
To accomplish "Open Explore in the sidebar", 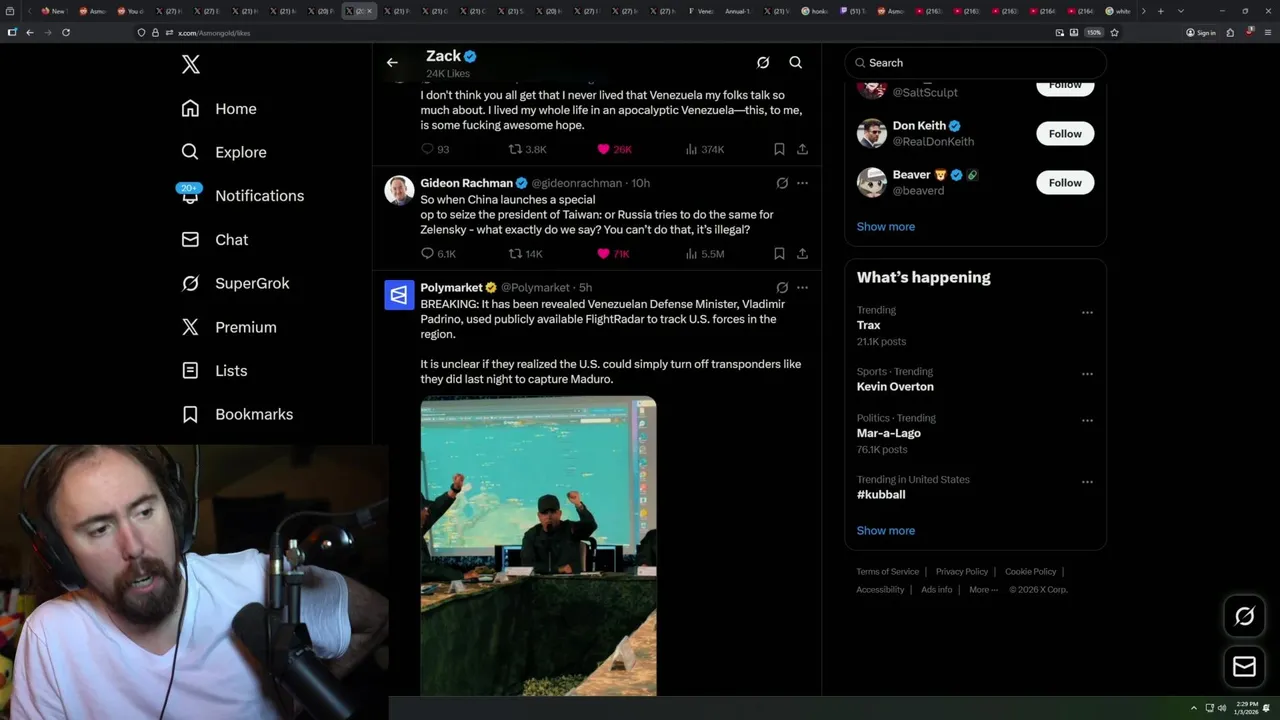I will click(224, 152).
